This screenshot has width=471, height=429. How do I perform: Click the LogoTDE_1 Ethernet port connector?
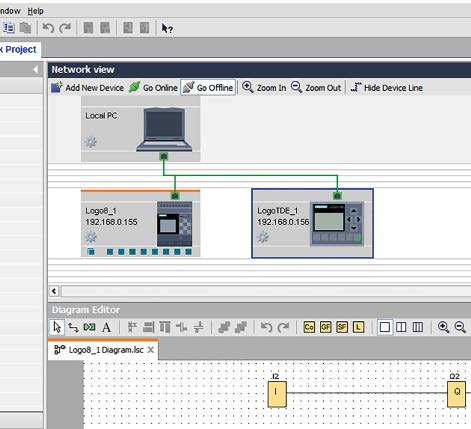coord(337,196)
